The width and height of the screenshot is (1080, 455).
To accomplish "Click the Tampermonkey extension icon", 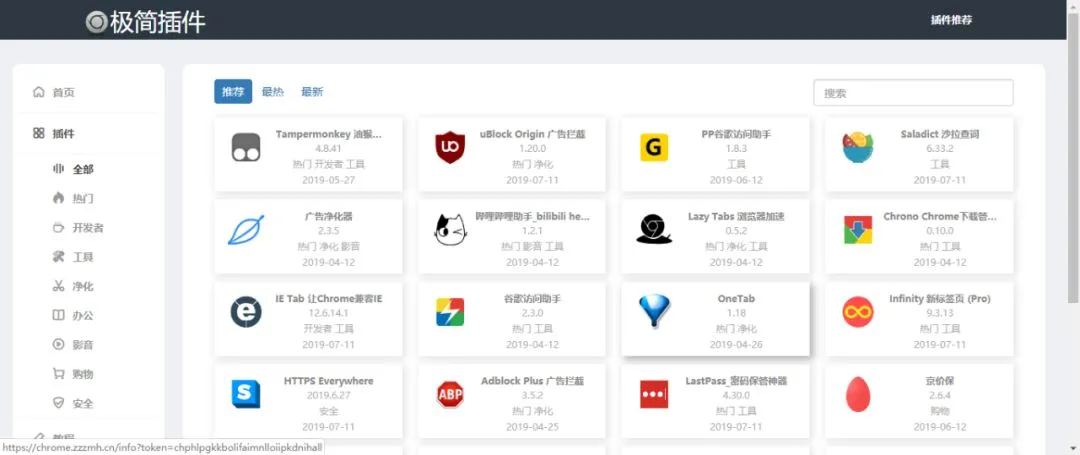I will click(x=246, y=147).
